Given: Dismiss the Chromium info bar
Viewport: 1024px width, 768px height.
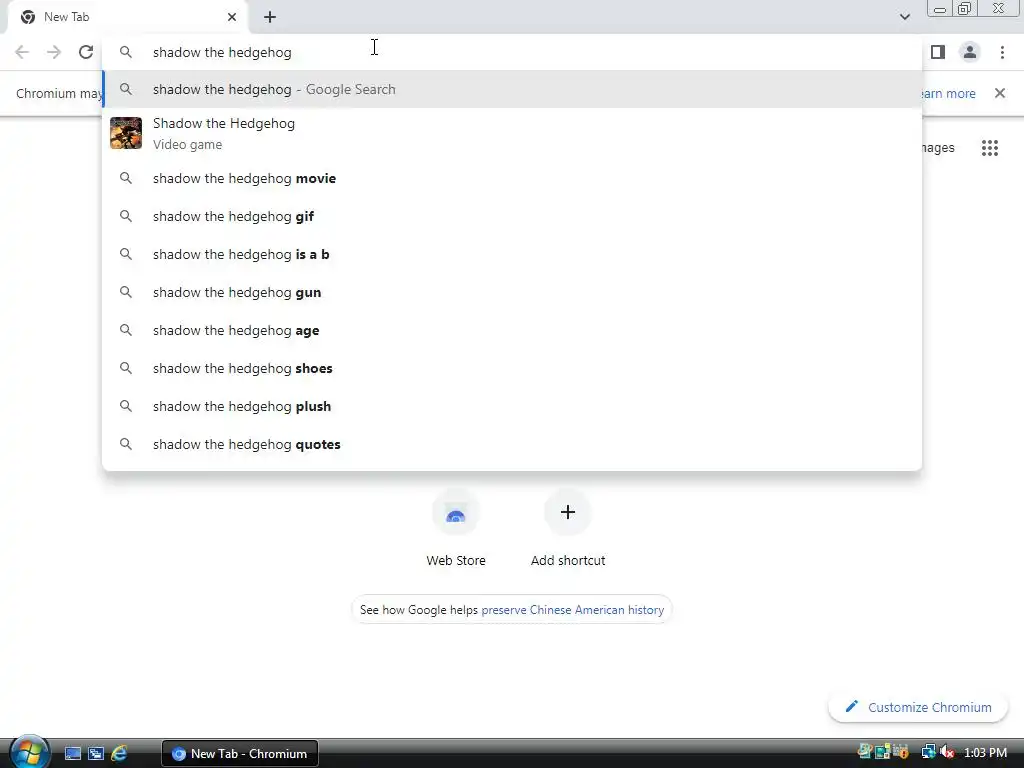Looking at the screenshot, I should (999, 93).
